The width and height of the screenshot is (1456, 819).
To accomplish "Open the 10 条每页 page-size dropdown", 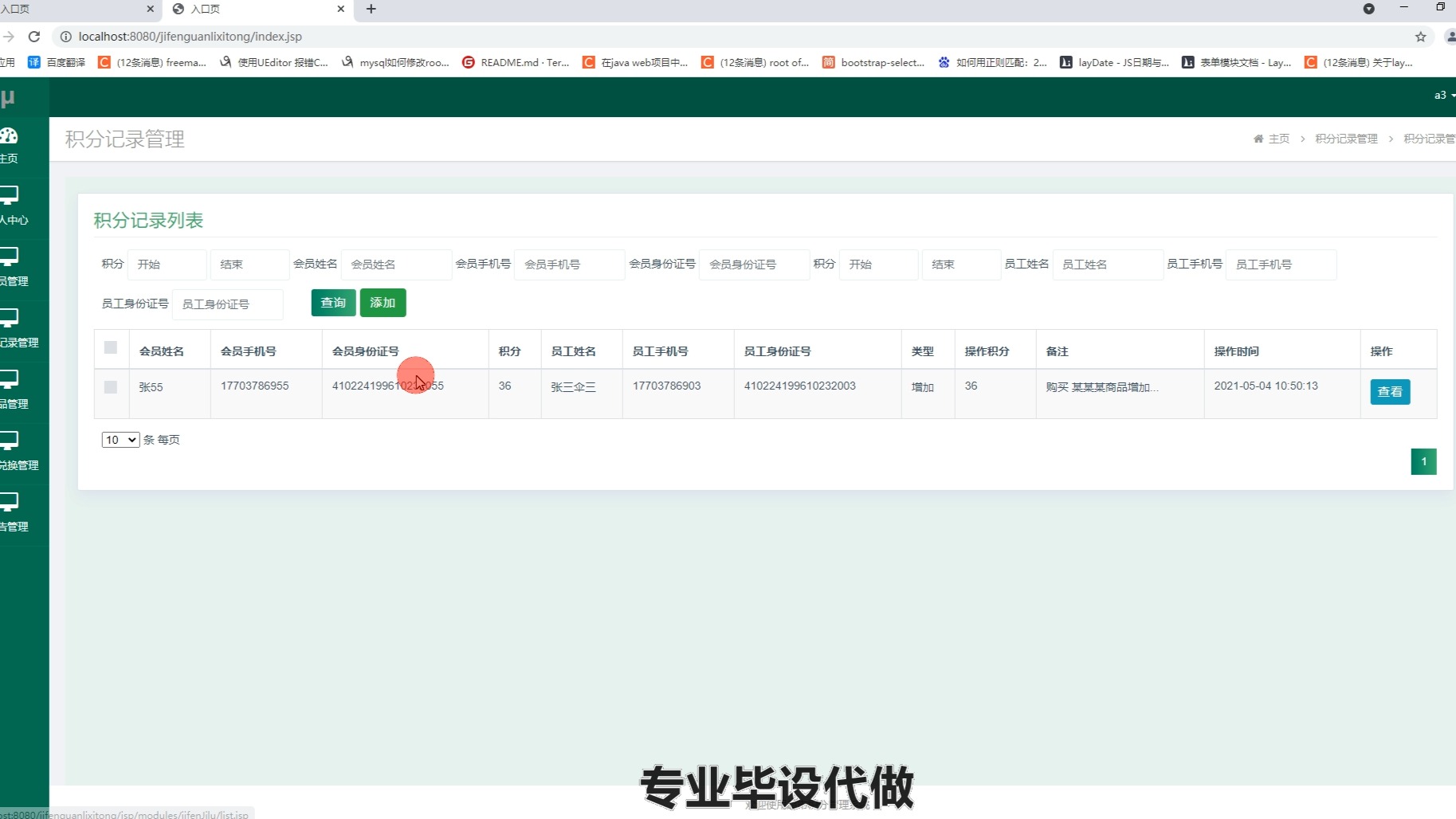I will (x=120, y=440).
